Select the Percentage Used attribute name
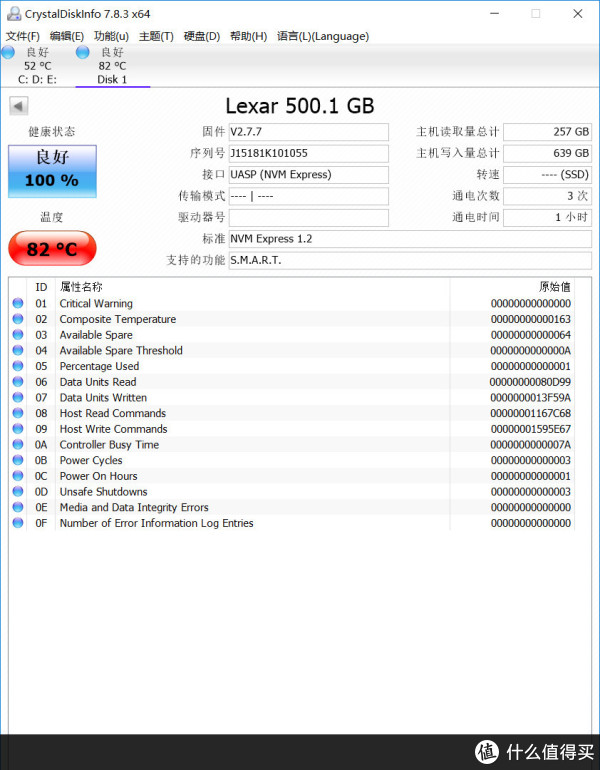 (x=99, y=366)
